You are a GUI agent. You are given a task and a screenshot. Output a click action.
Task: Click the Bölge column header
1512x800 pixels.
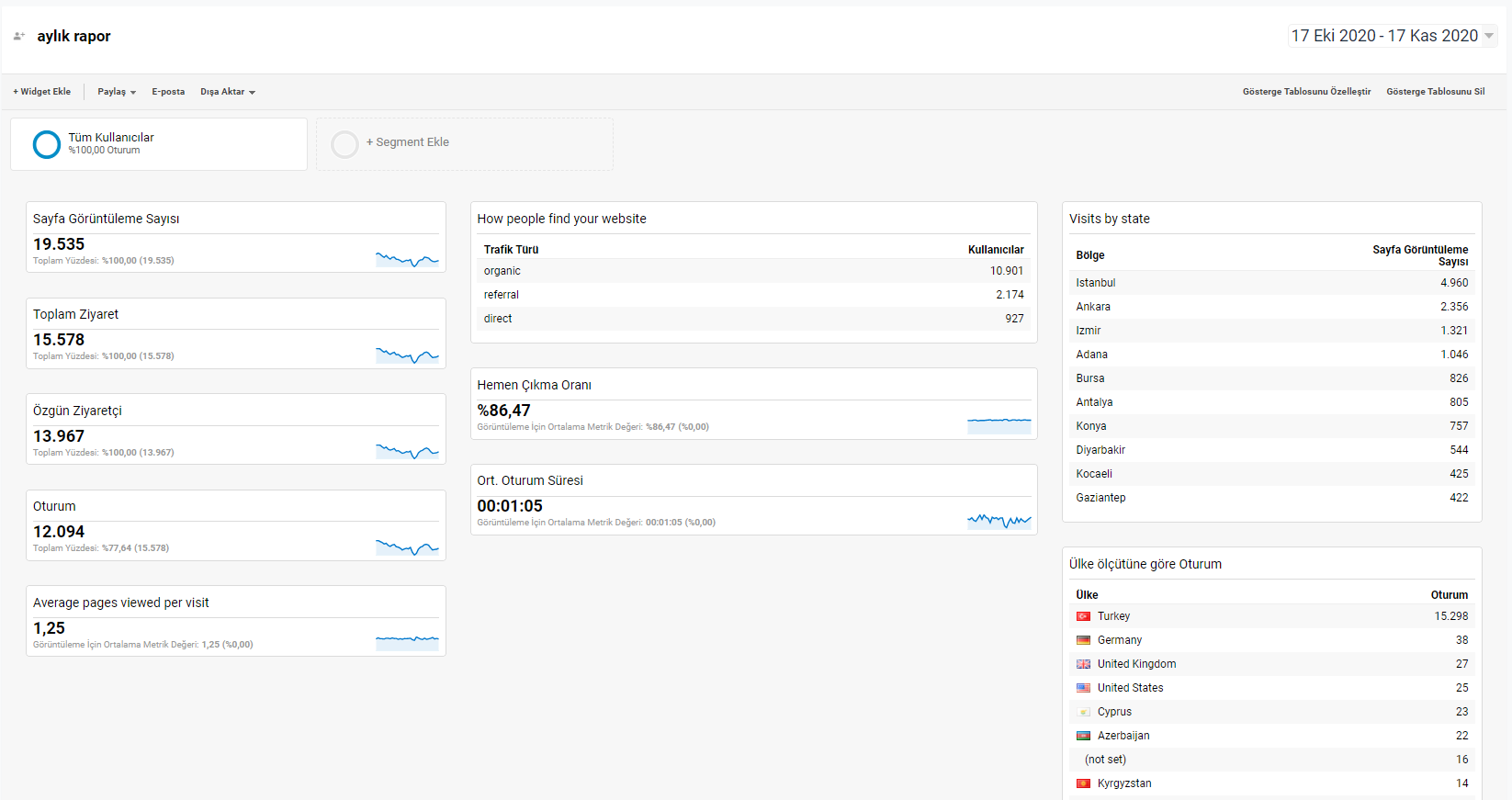1090,255
